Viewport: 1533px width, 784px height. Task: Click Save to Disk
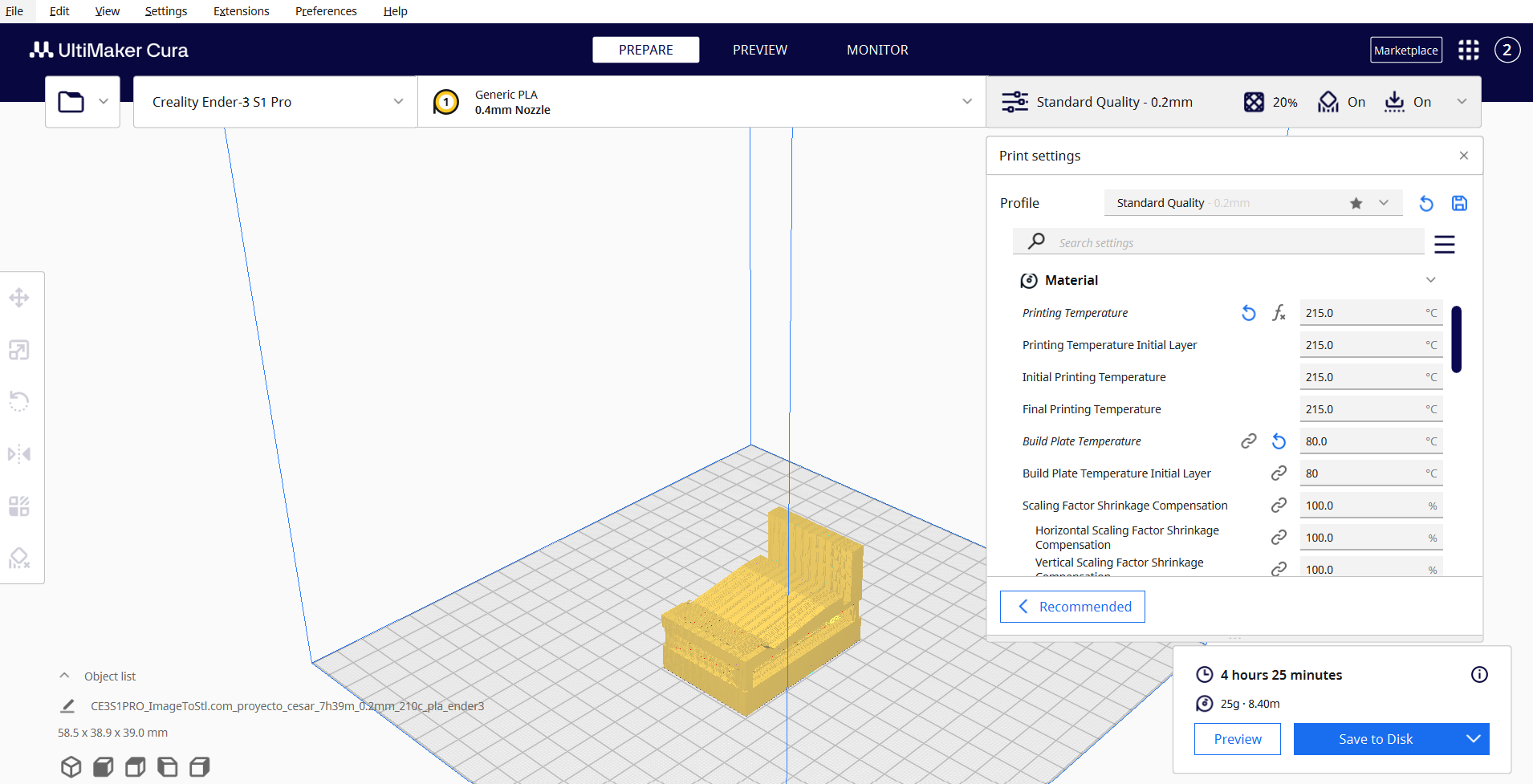tap(1376, 739)
